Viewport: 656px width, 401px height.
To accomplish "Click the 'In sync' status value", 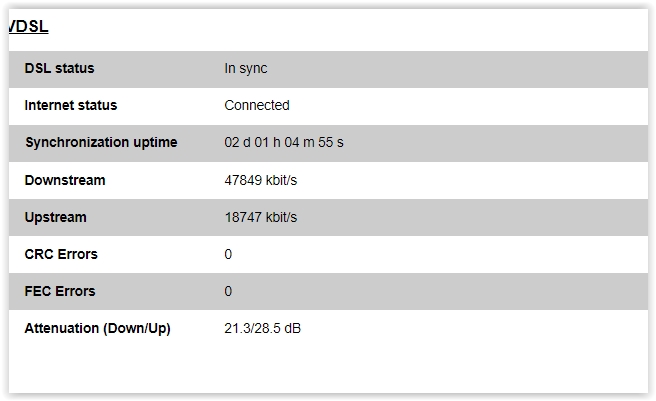I will click(x=246, y=69).
